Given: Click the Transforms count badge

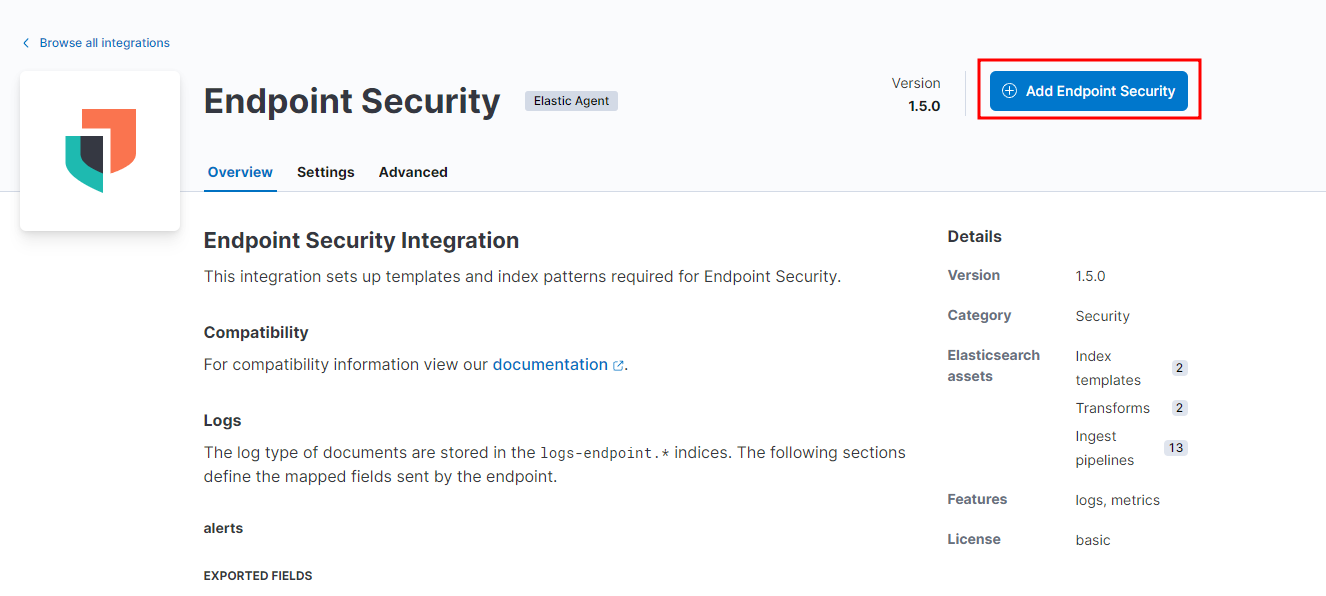Looking at the screenshot, I should [1179, 408].
